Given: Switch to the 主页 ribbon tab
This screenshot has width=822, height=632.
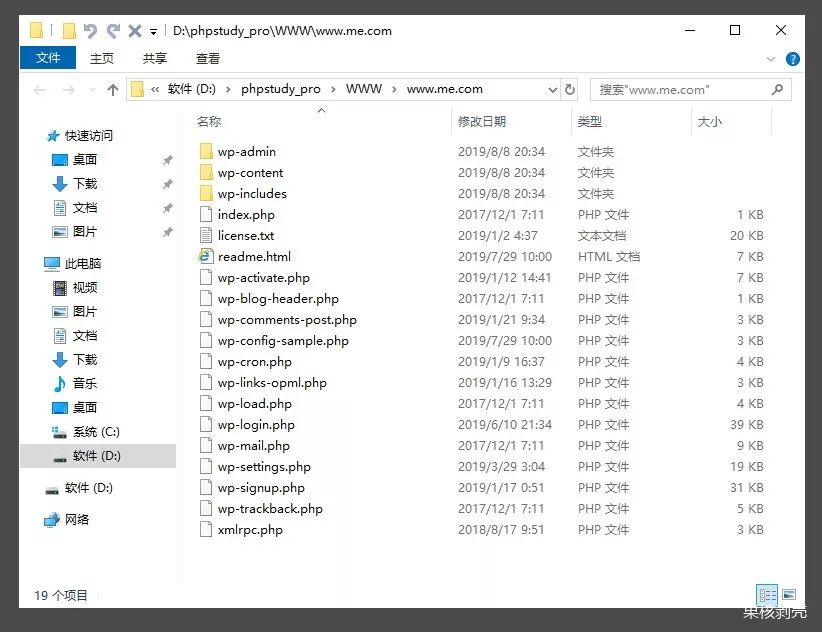Looking at the screenshot, I should coord(102,58).
